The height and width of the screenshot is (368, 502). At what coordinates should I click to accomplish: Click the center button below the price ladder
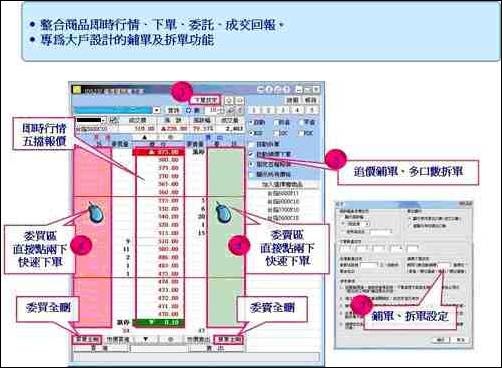(171, 340)
